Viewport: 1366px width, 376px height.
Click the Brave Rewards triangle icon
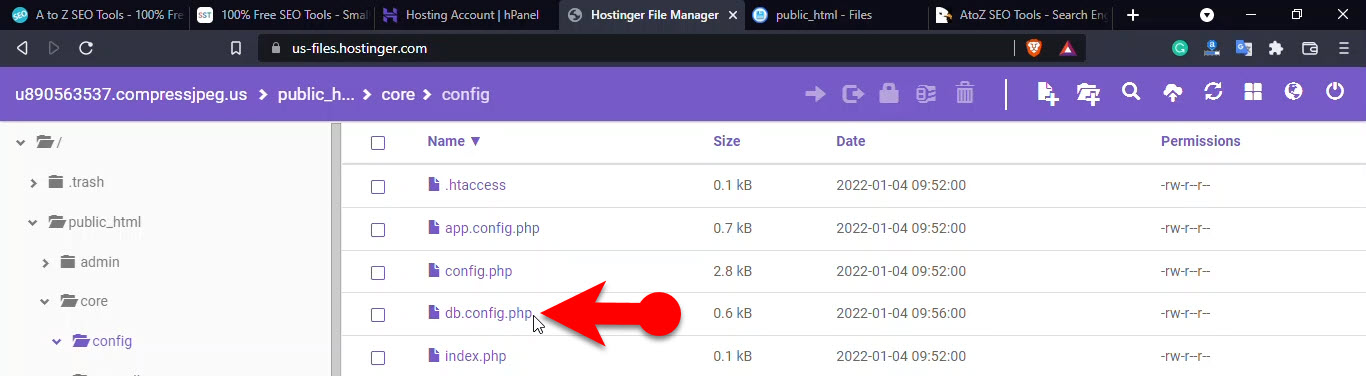coord(1067,48)
